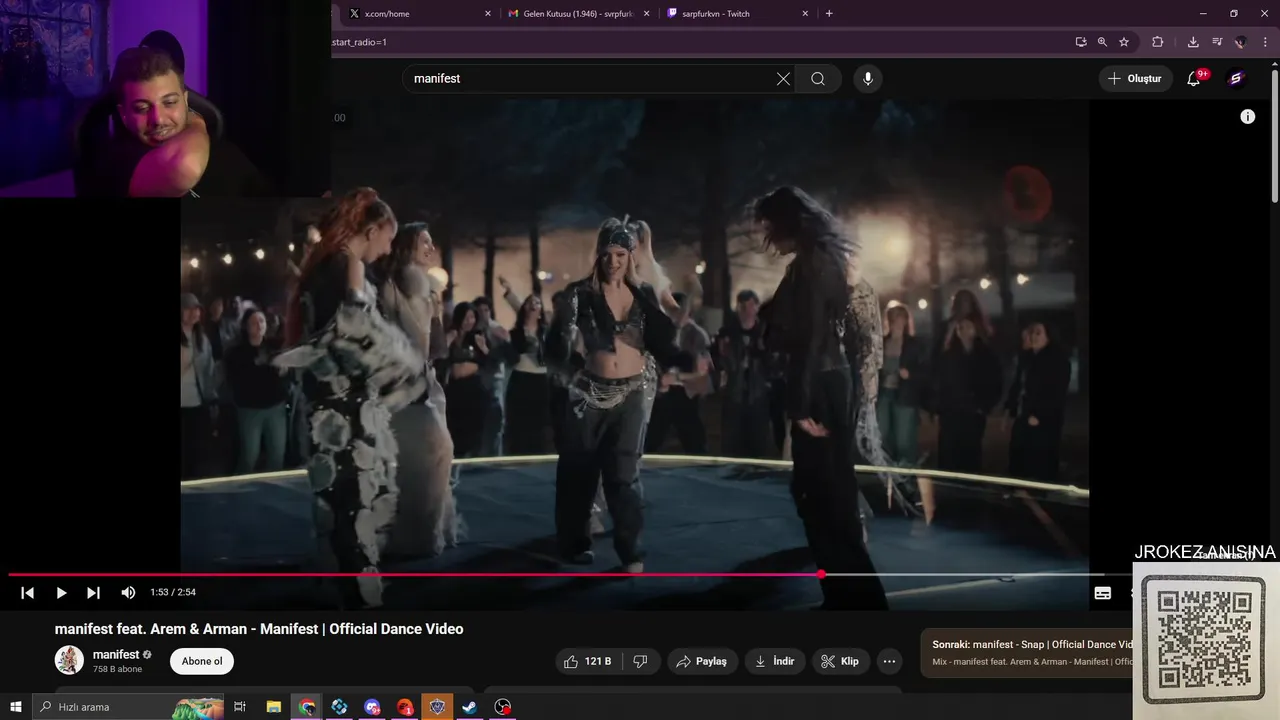
Task: Open media controls music icon
Action: tap(1217, 42)
